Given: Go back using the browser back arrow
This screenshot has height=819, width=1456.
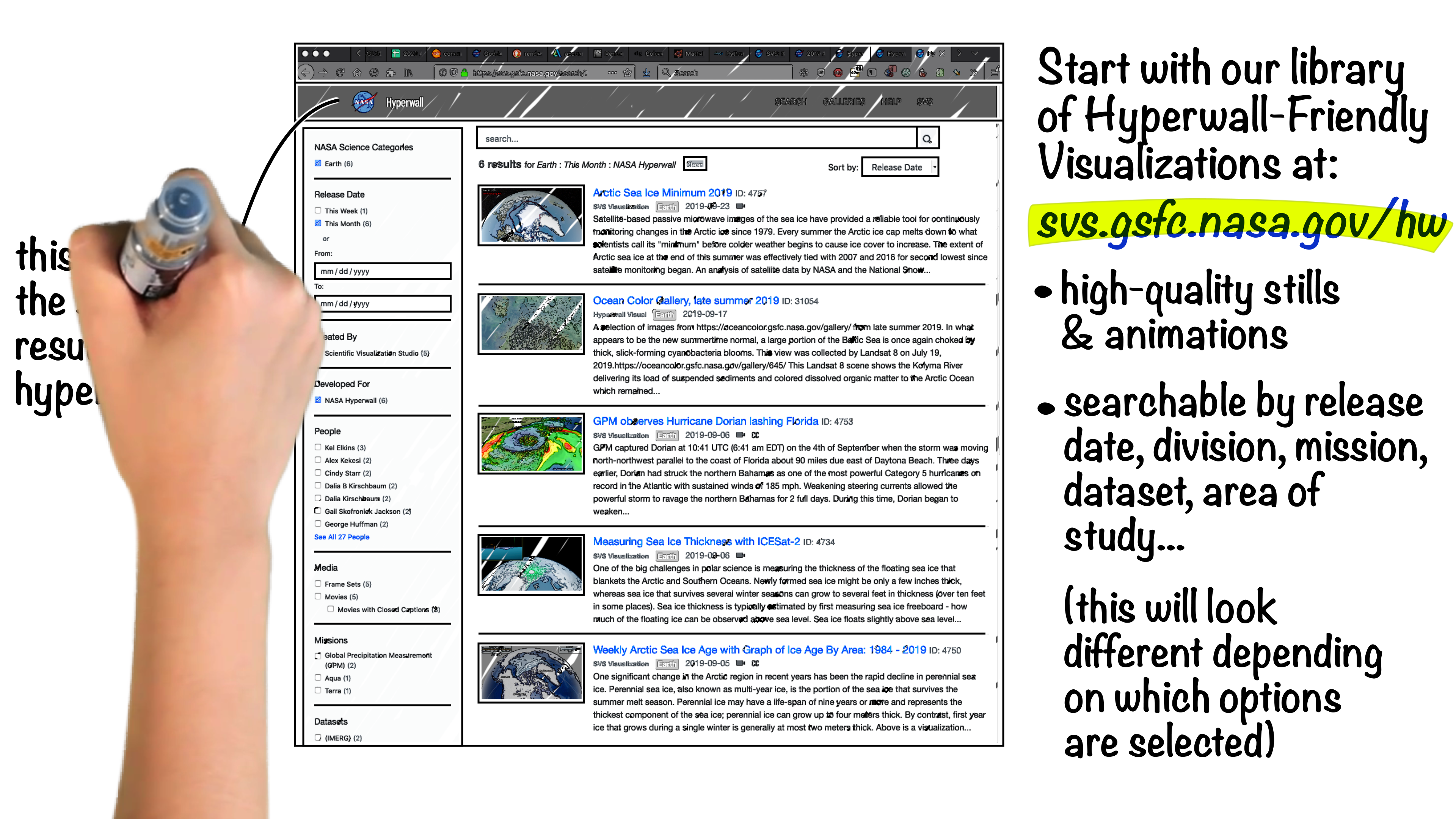Looking at the screenshot, I should (306, 72).
